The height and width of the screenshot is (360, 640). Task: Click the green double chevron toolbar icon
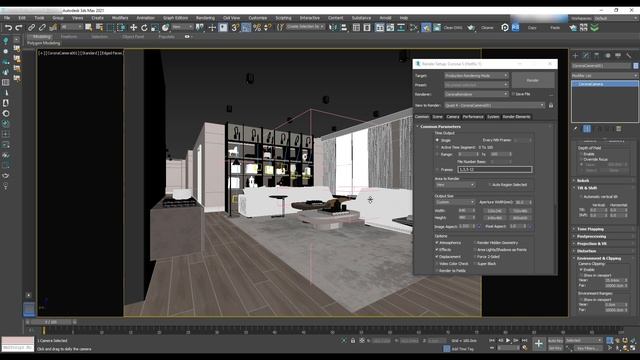pos(595,27)
